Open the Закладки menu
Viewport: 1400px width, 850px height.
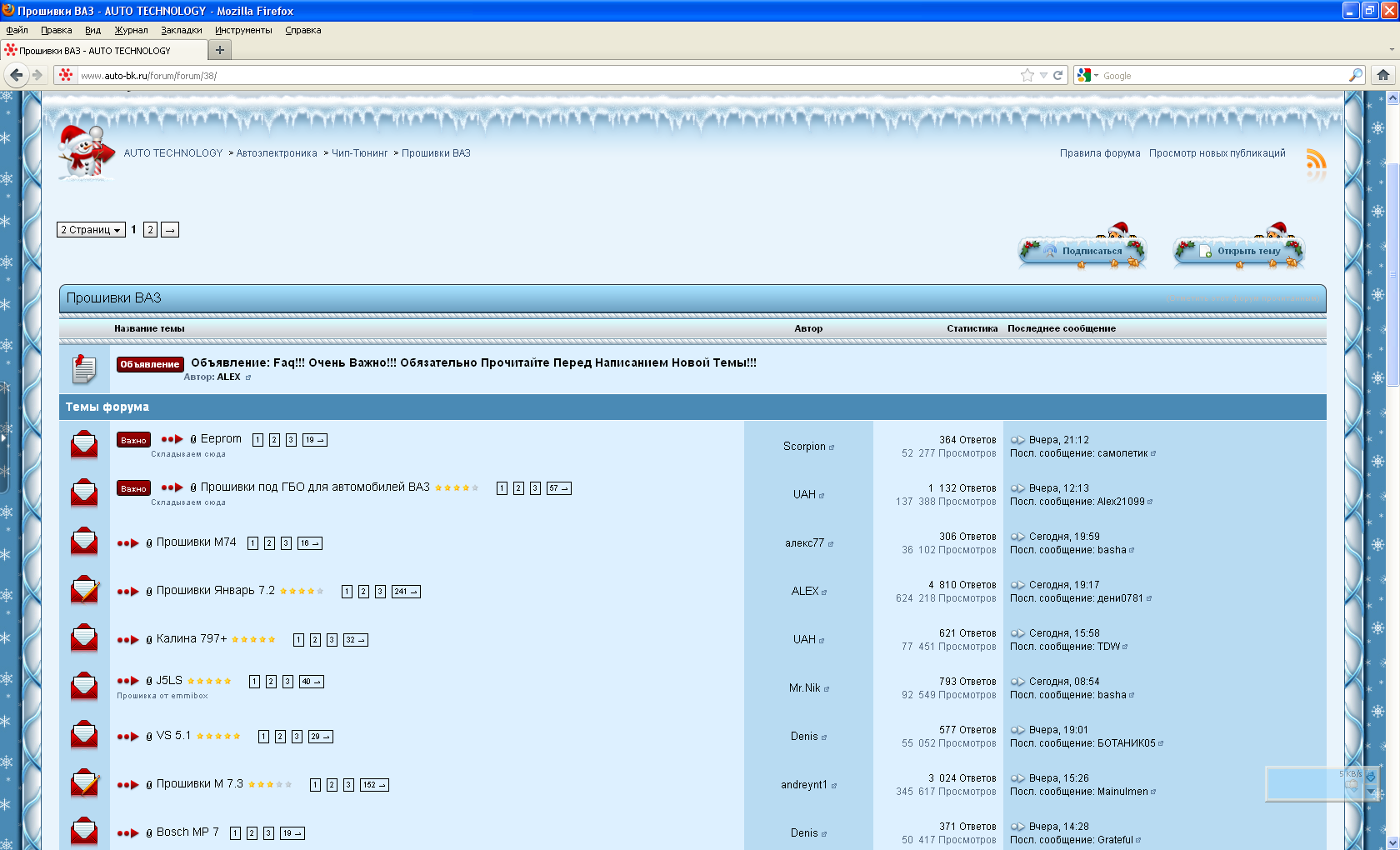[x=182, y=30]
